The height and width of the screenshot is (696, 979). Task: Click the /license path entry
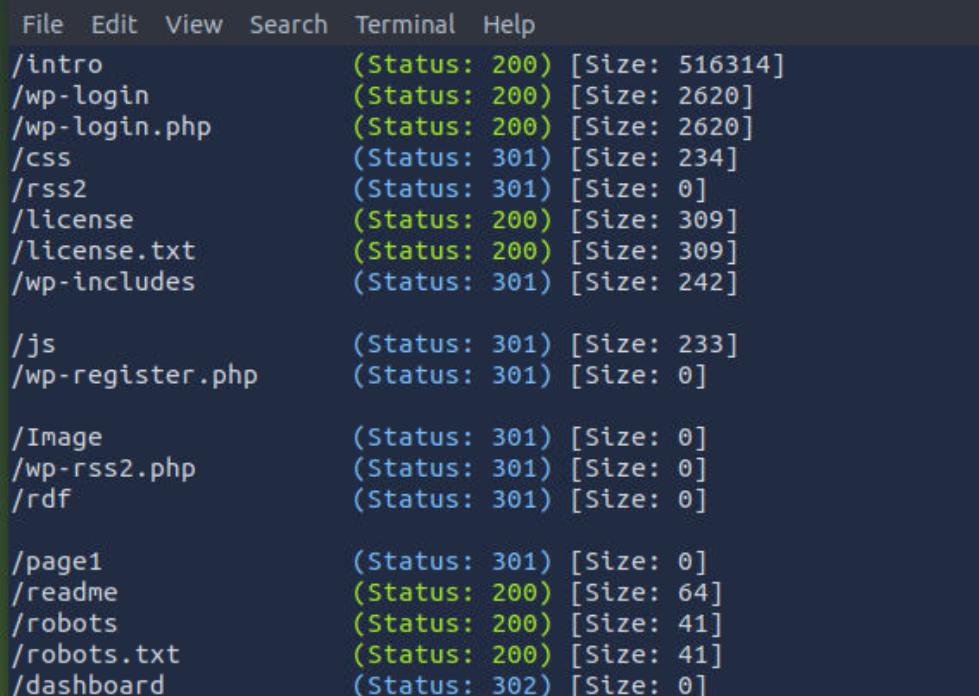72,220
